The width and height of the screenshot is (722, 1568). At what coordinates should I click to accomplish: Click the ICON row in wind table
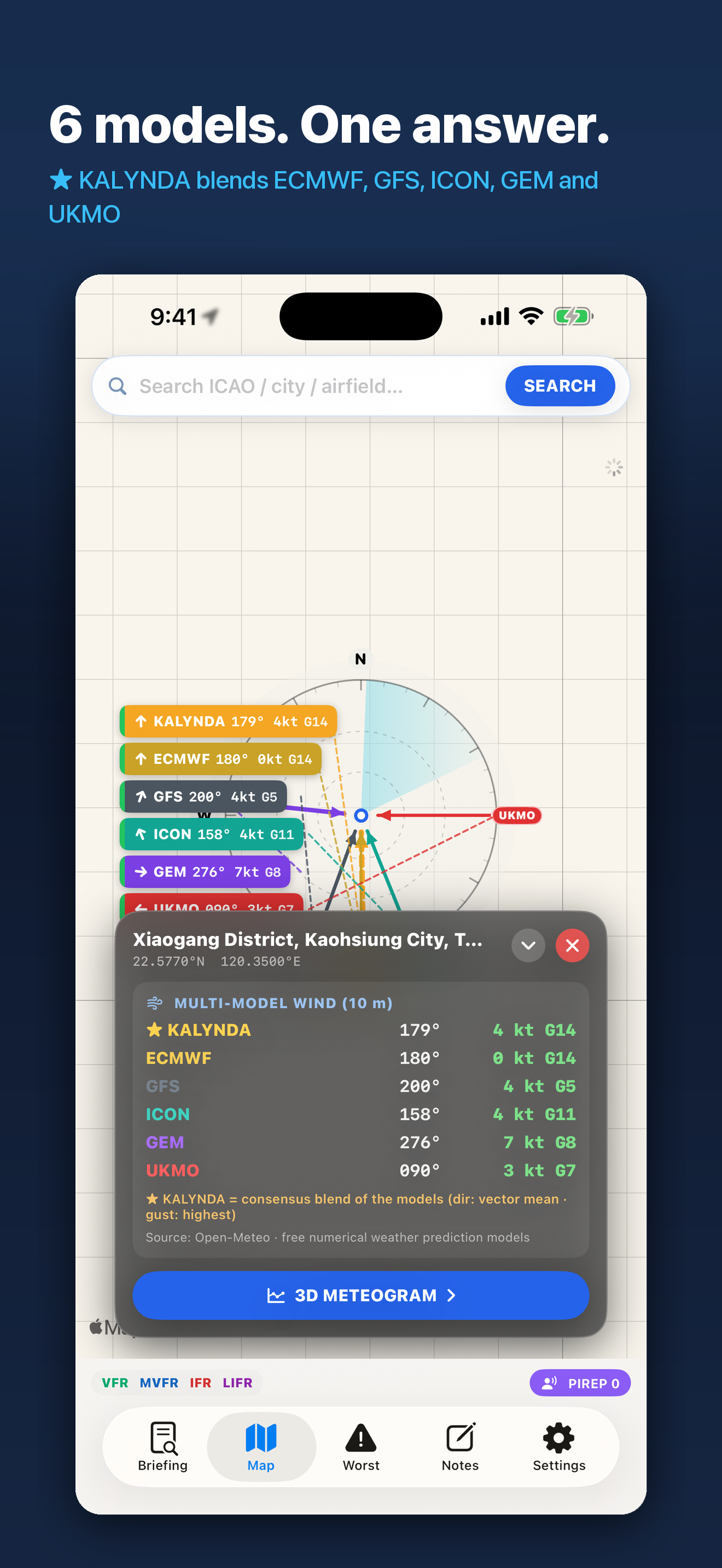coord(360,1114)
